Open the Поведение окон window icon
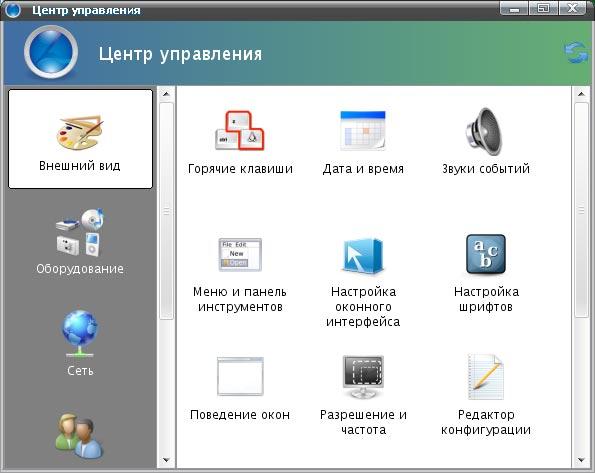The image size is (595, 473). tap(240, 376)
